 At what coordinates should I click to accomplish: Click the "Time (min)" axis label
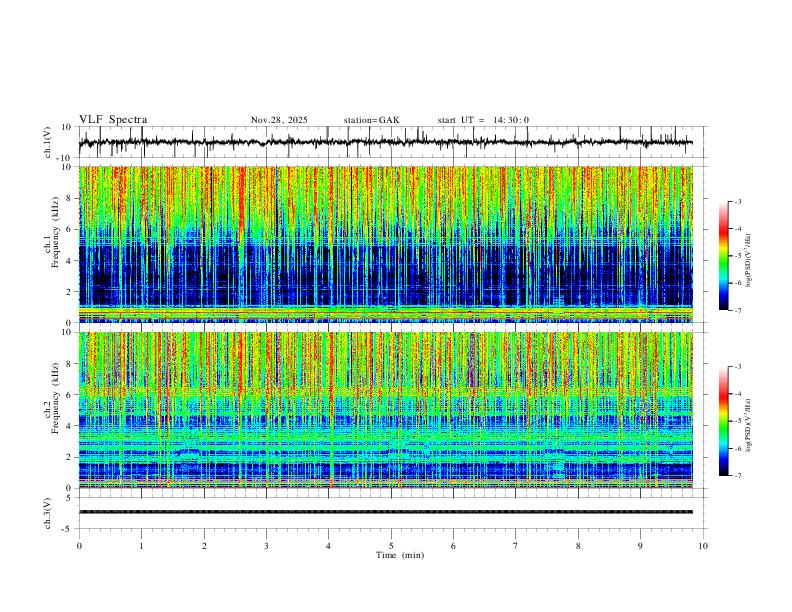[400, 555]
